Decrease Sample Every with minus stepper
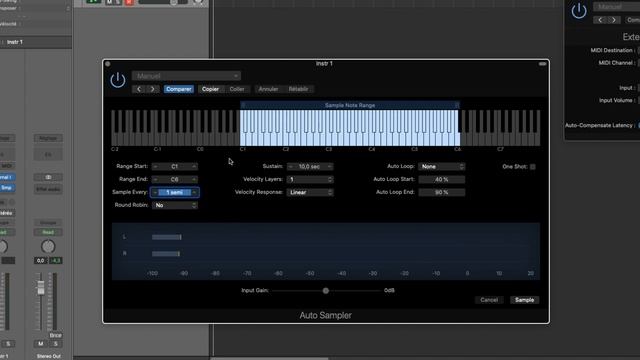This screenshot has width=640, height=360. 155,192
